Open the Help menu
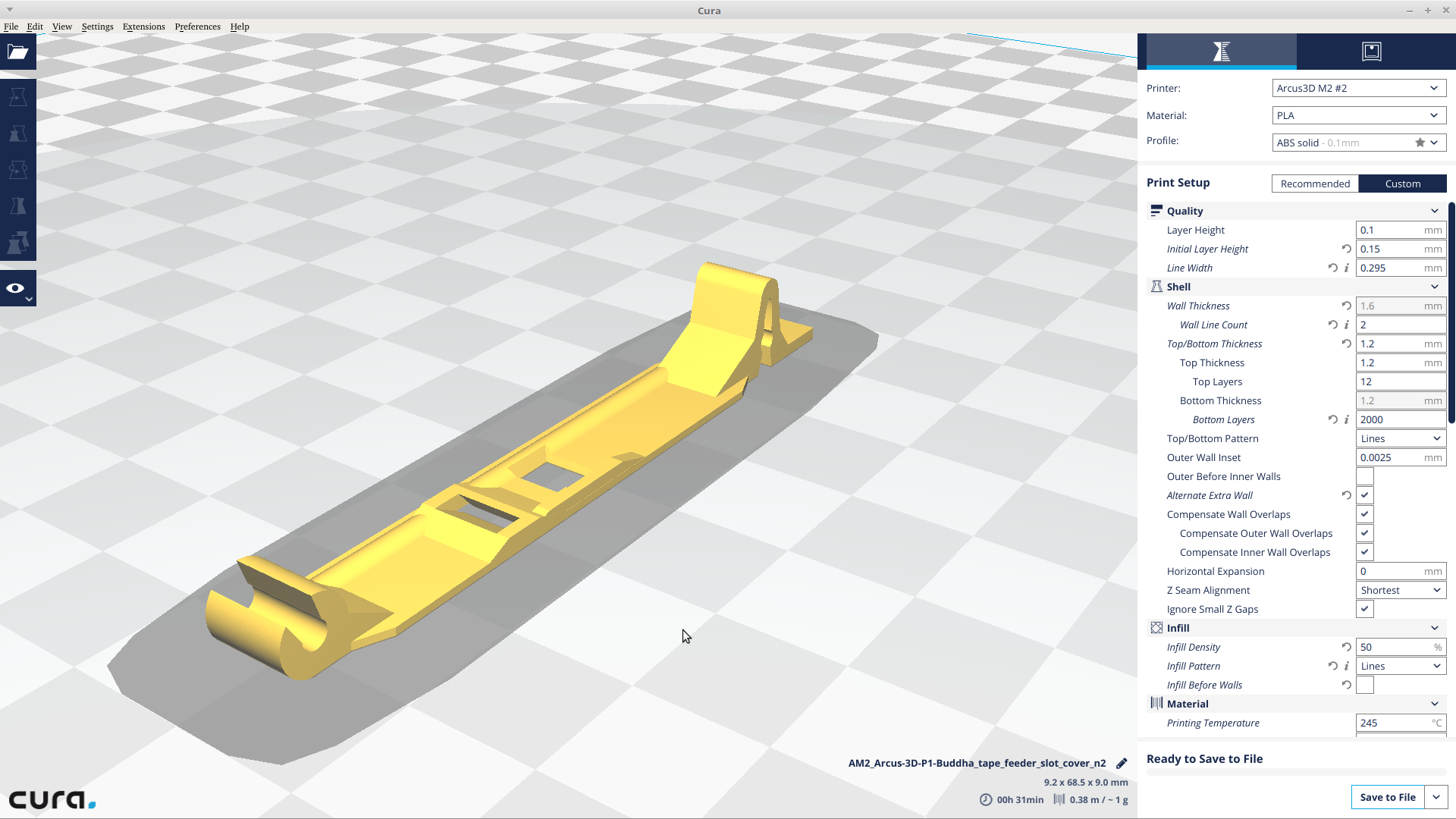 coord(240,27)
